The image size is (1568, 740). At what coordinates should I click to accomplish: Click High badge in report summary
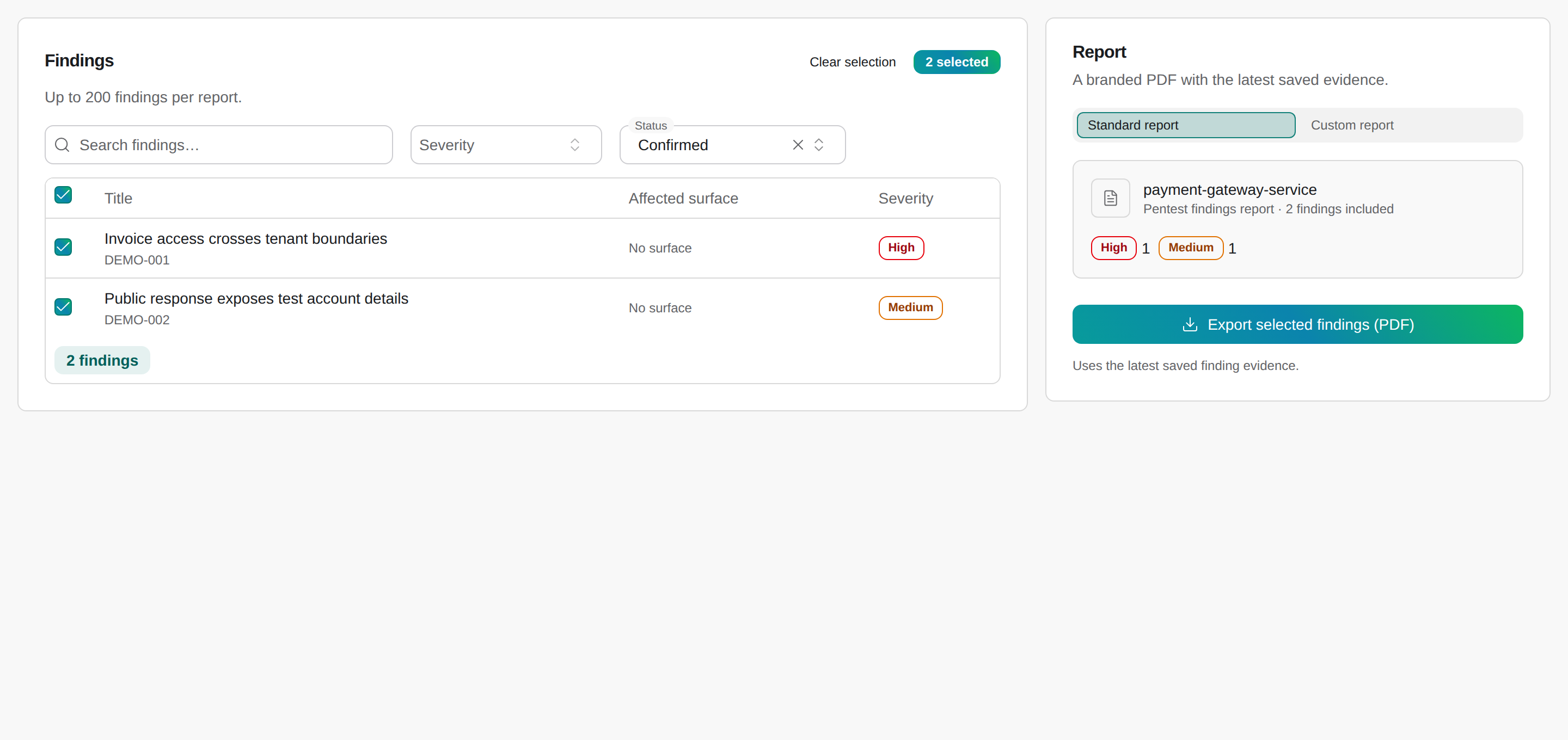(1113, 248)
